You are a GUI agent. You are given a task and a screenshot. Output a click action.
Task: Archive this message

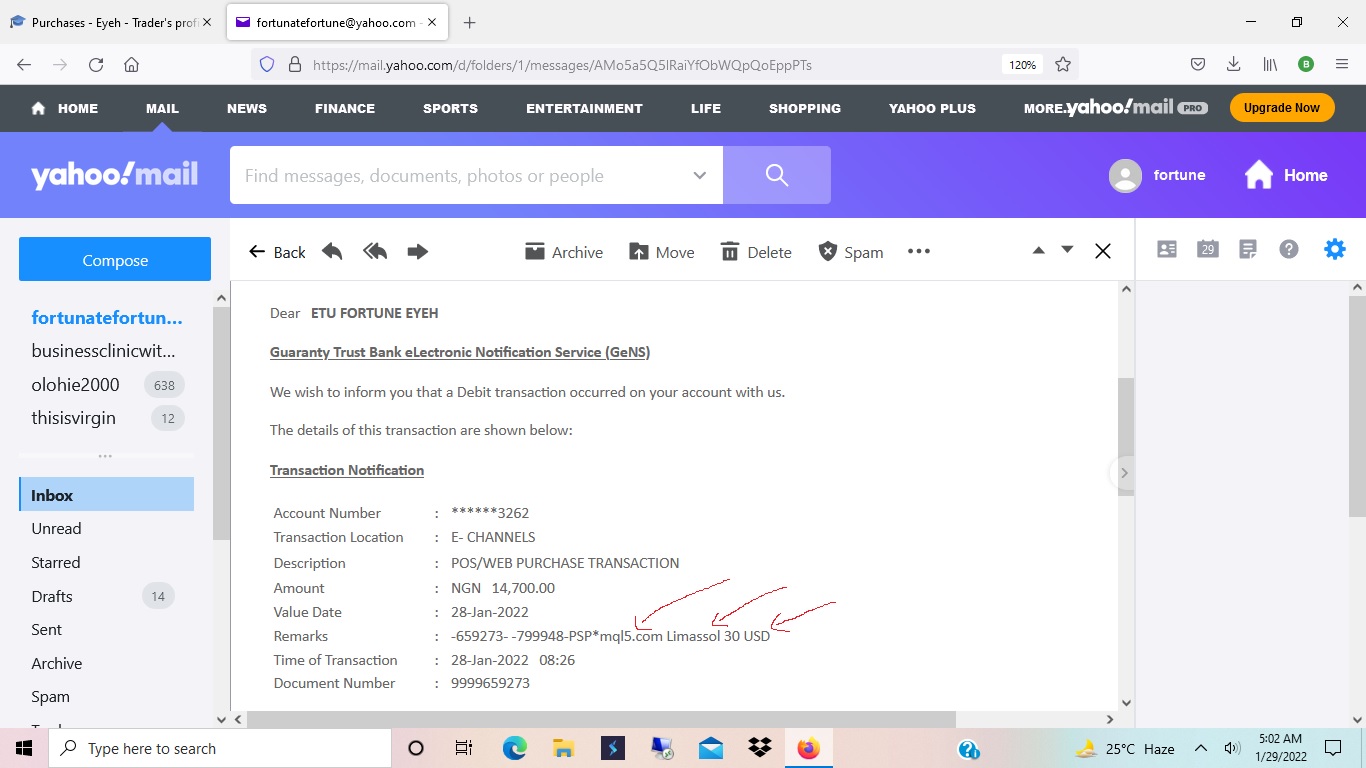tap(564, 252)
